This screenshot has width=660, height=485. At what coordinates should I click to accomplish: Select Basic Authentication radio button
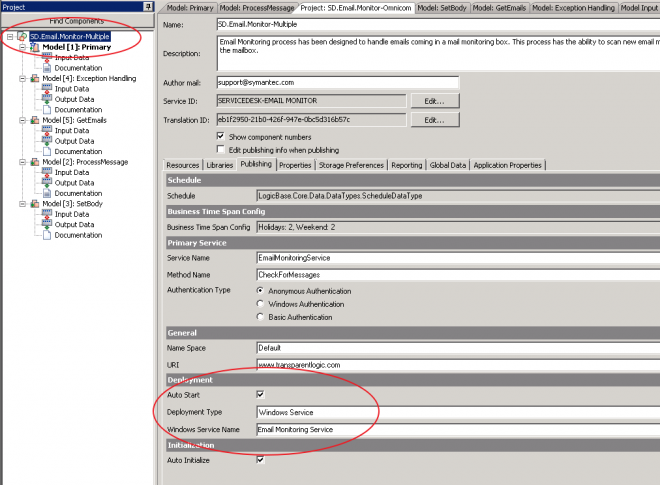tap(260, 317)
